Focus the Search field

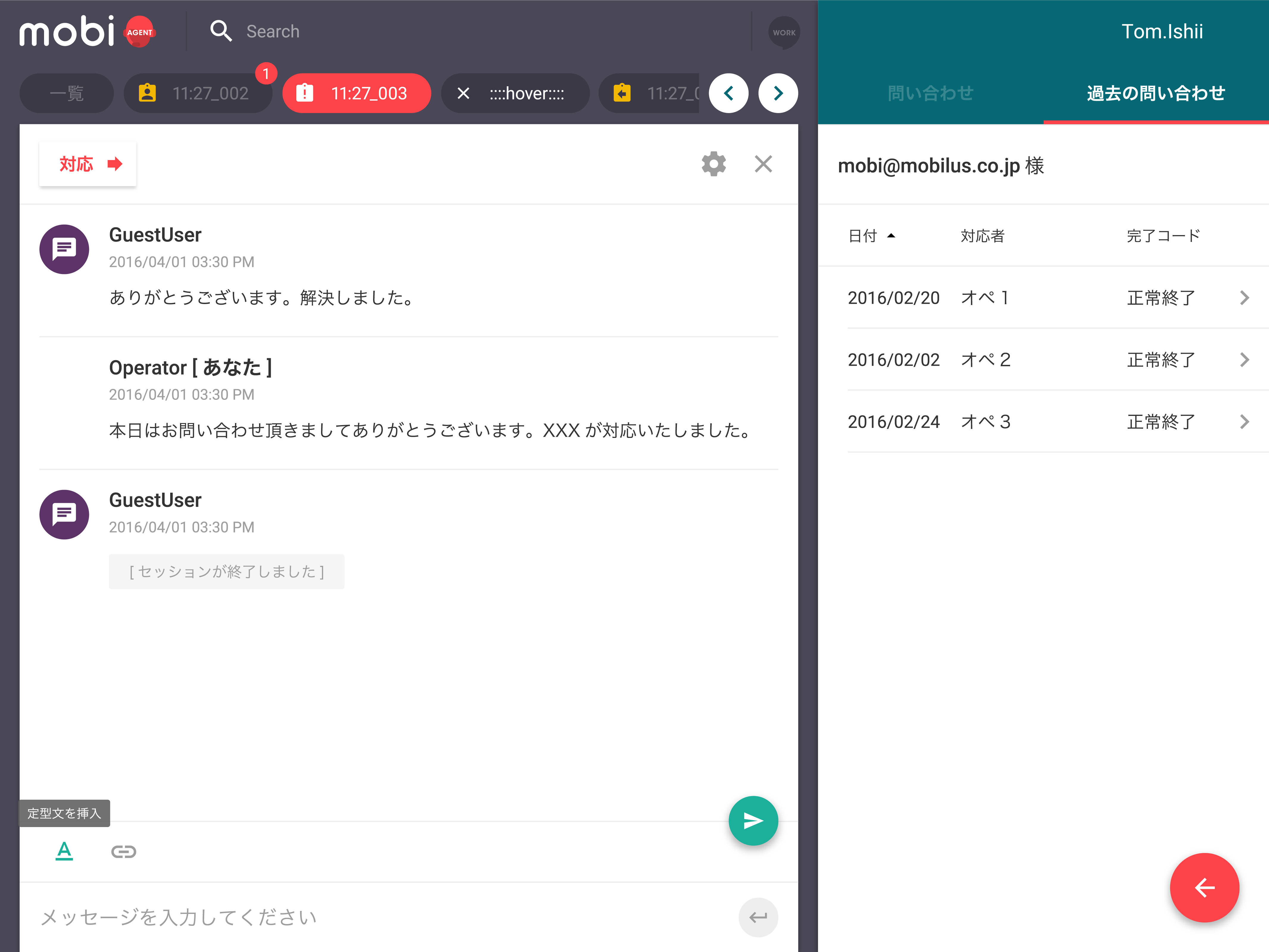(493, 32)
